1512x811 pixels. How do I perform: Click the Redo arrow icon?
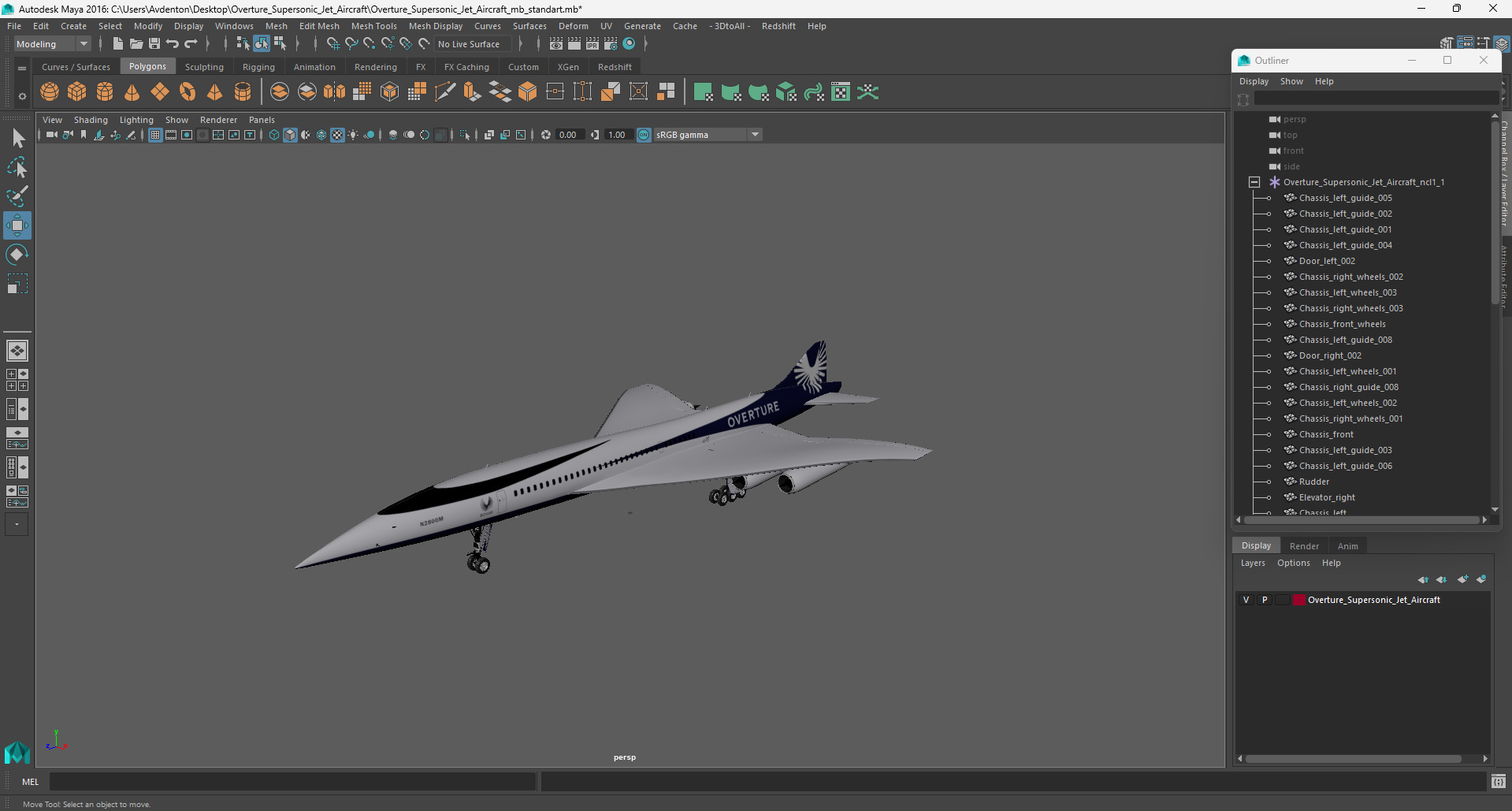191,44
